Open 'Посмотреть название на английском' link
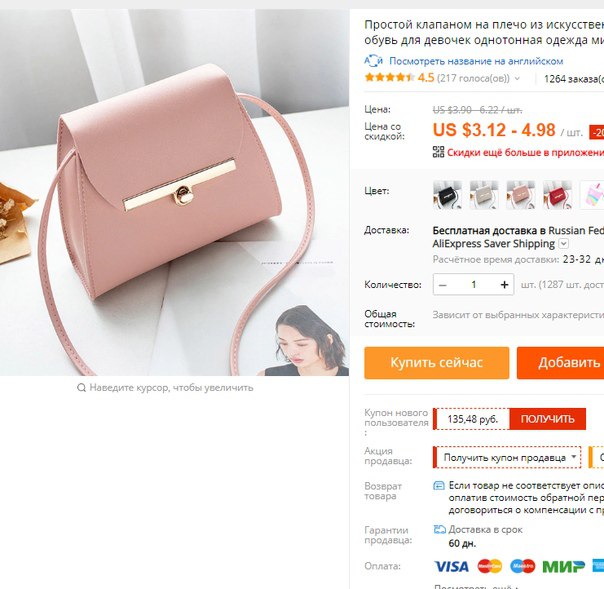This screenshot has width=604, height=589. pos(476,61)
